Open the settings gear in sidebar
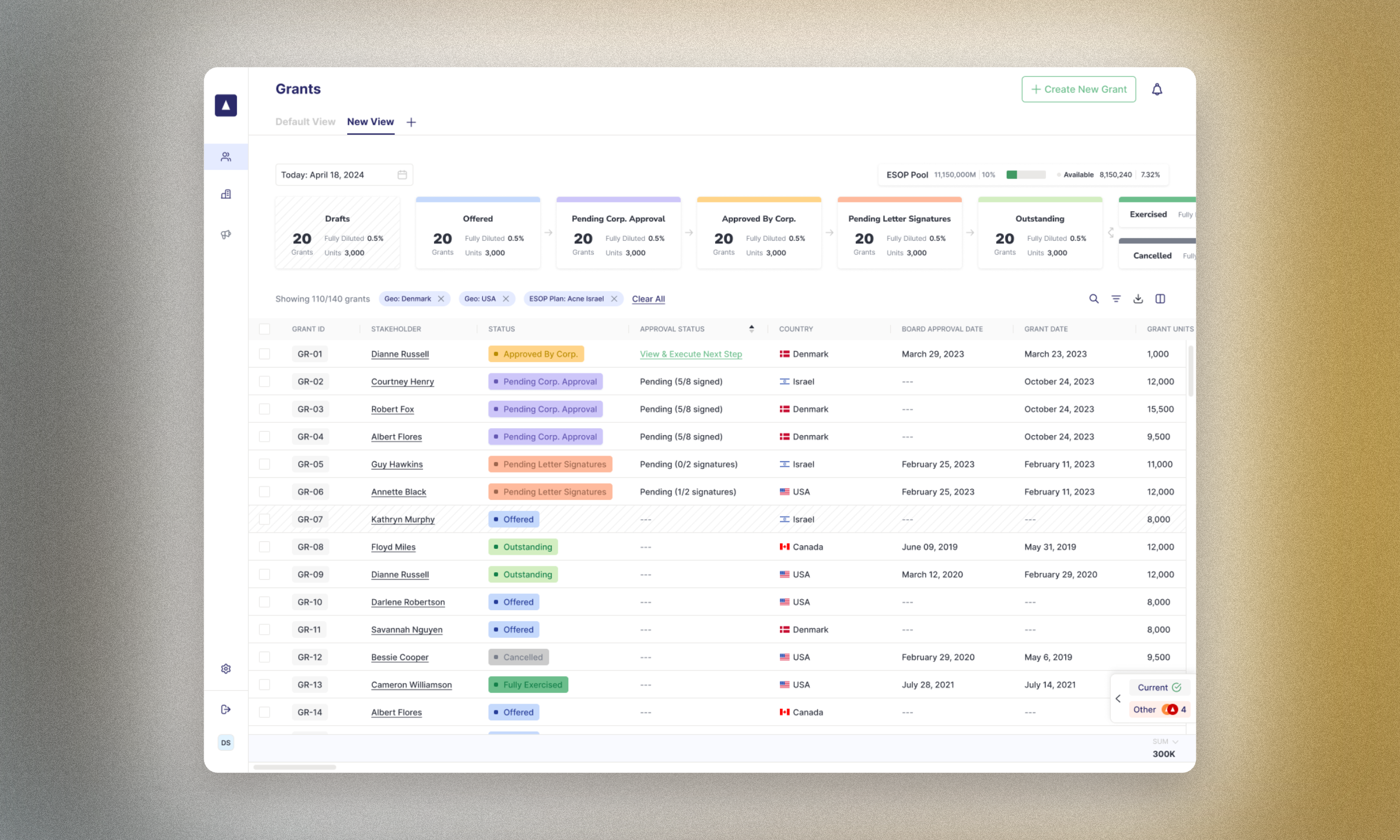The width and height of the screenshot is (1400, 840). pyautogui.click(x=226, y=668)
